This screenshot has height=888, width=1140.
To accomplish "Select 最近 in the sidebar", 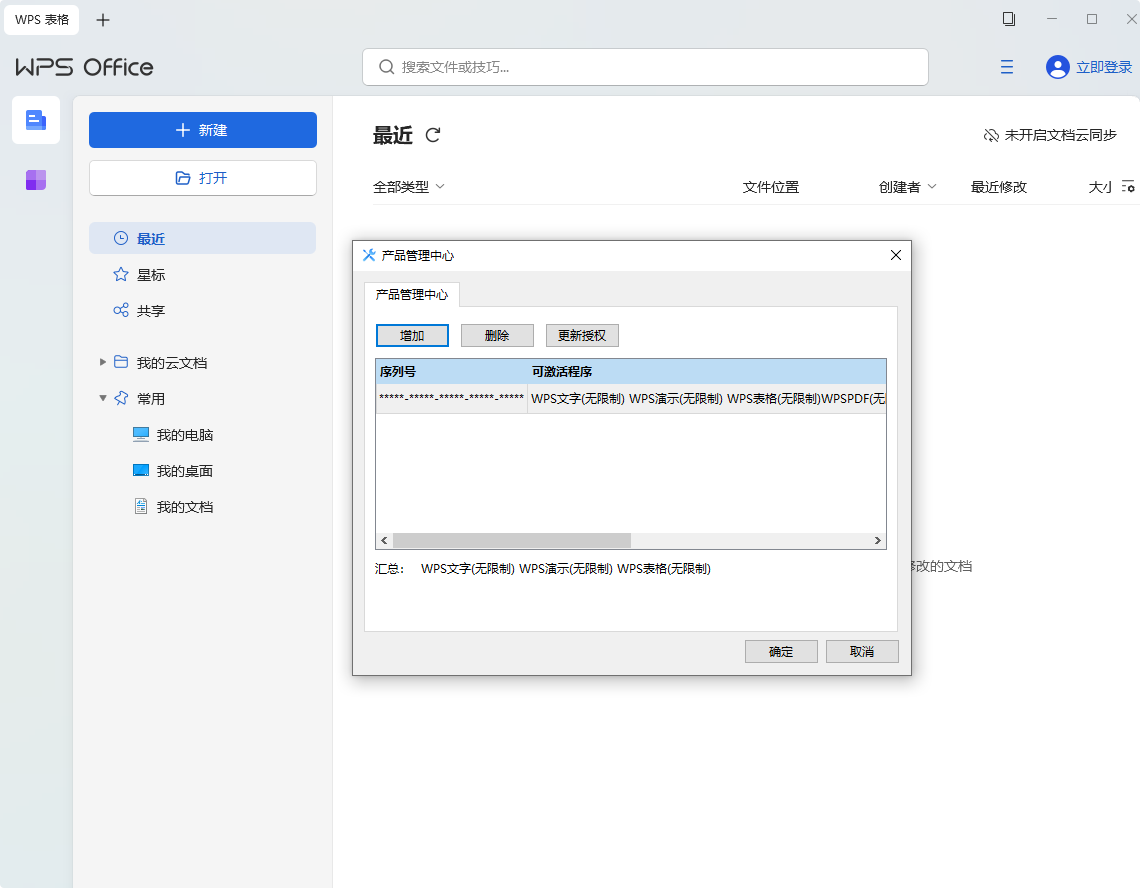I will 203,239.
